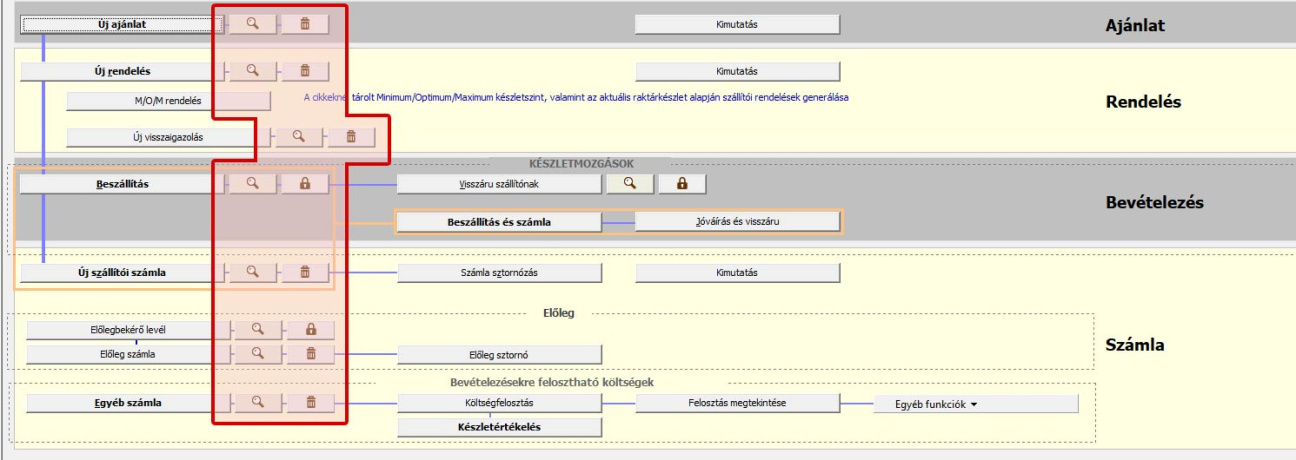Search using the magnifier beside Visszáru szállítónak
This screenshot has width=1296, height=460.
(630, 184)
